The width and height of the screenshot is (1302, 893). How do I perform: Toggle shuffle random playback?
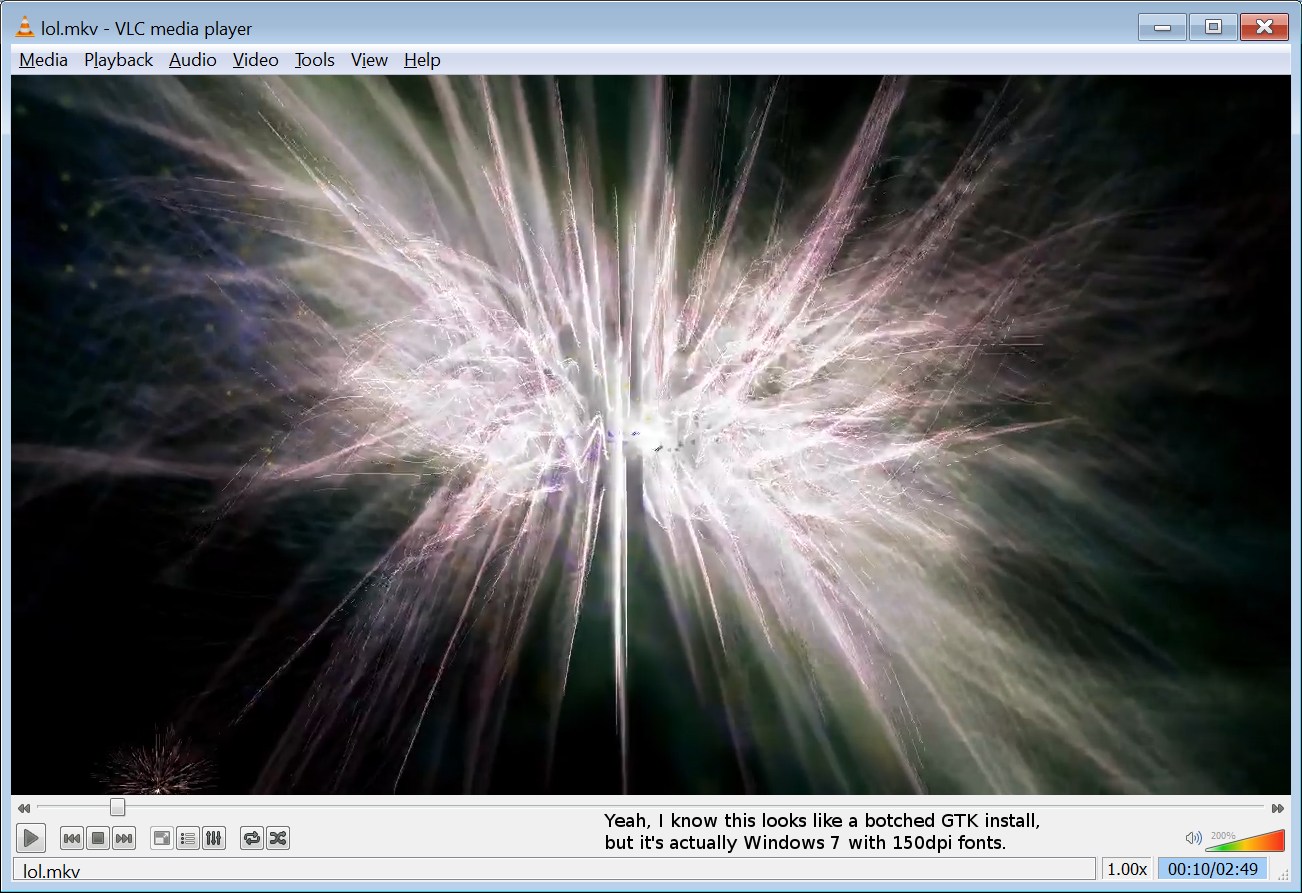click(278, 838)
